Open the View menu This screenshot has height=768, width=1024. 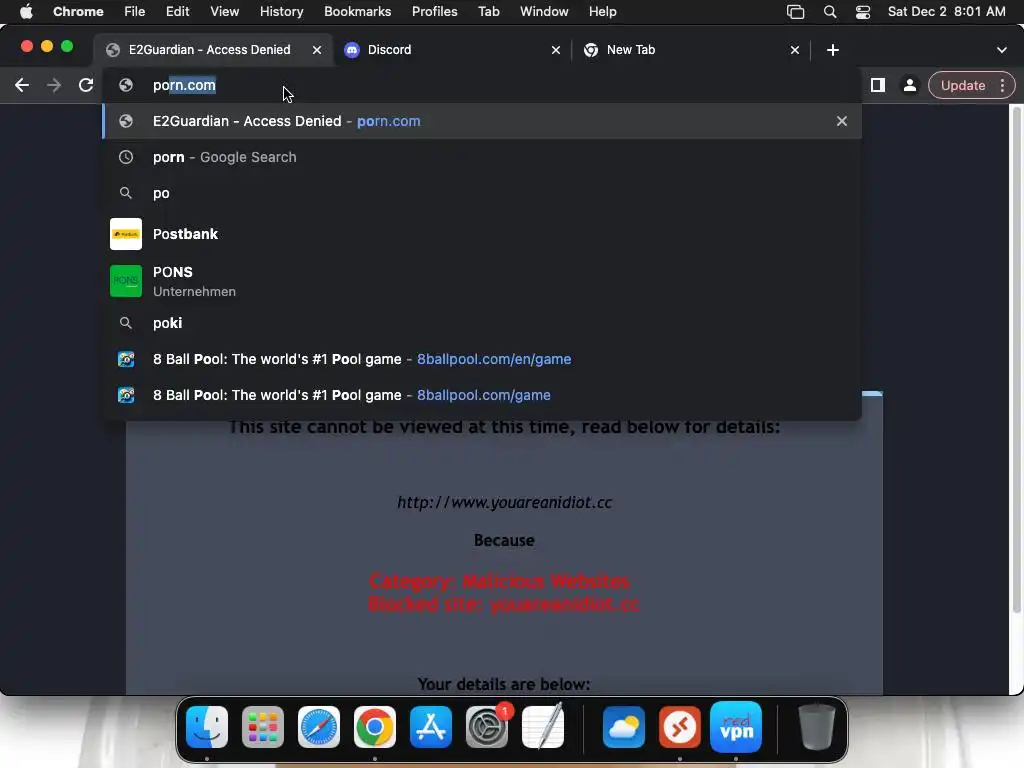pyautogui.click(x=224, y=12)
